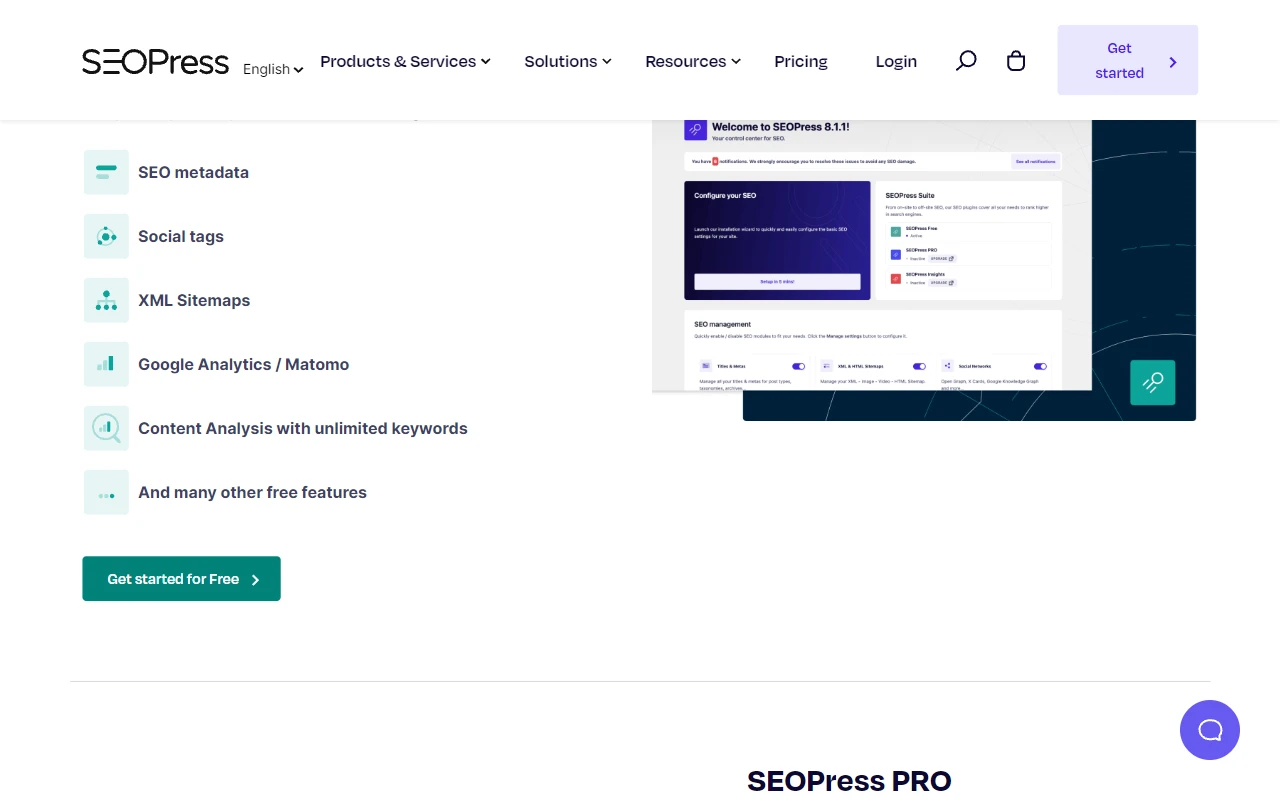This screenshot has width=1280, height=800.
Task: Open the site search magnifier
Action: point(966,61)
